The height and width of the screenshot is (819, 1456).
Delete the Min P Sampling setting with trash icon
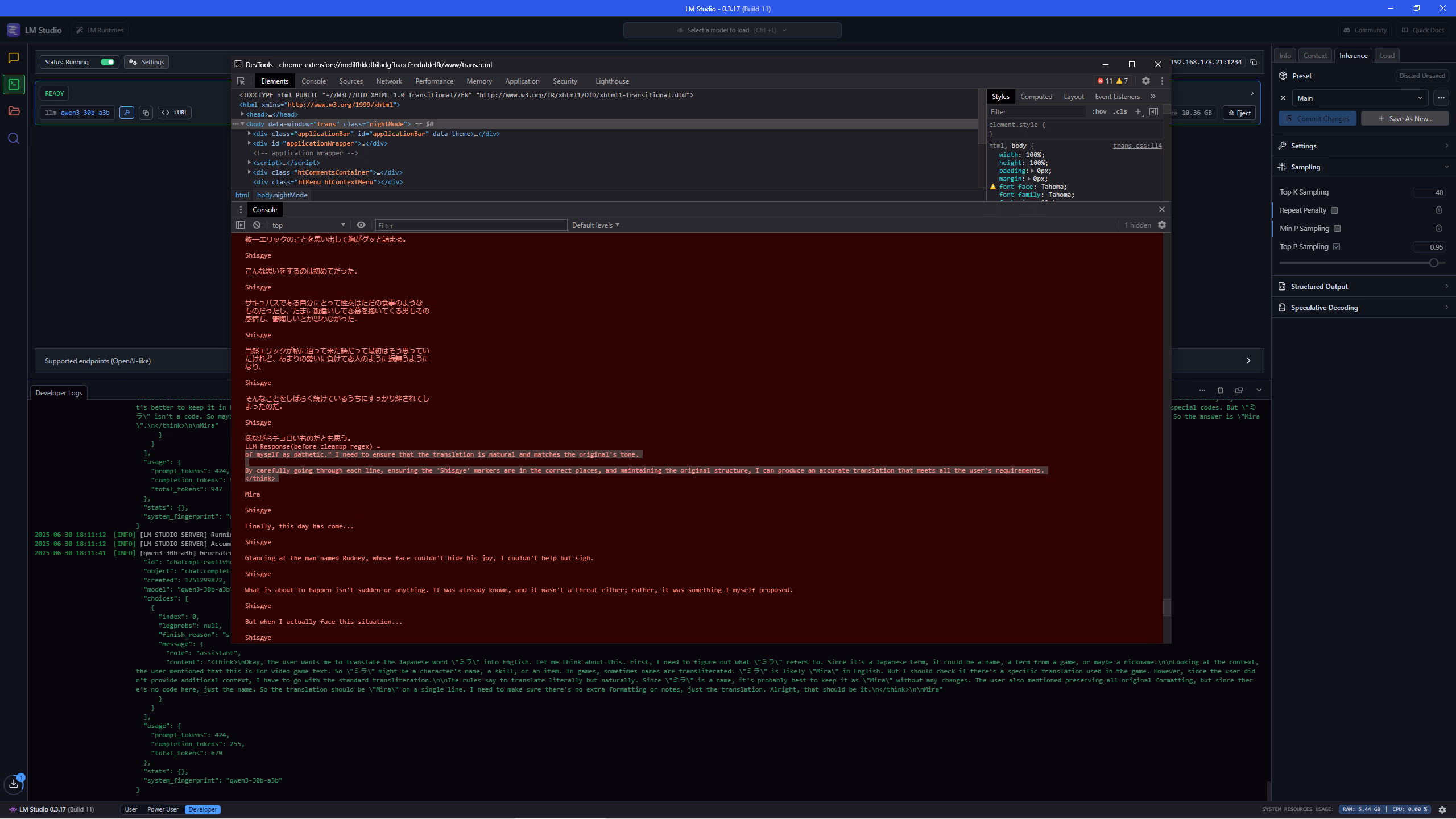click(x=1439, y=228)
